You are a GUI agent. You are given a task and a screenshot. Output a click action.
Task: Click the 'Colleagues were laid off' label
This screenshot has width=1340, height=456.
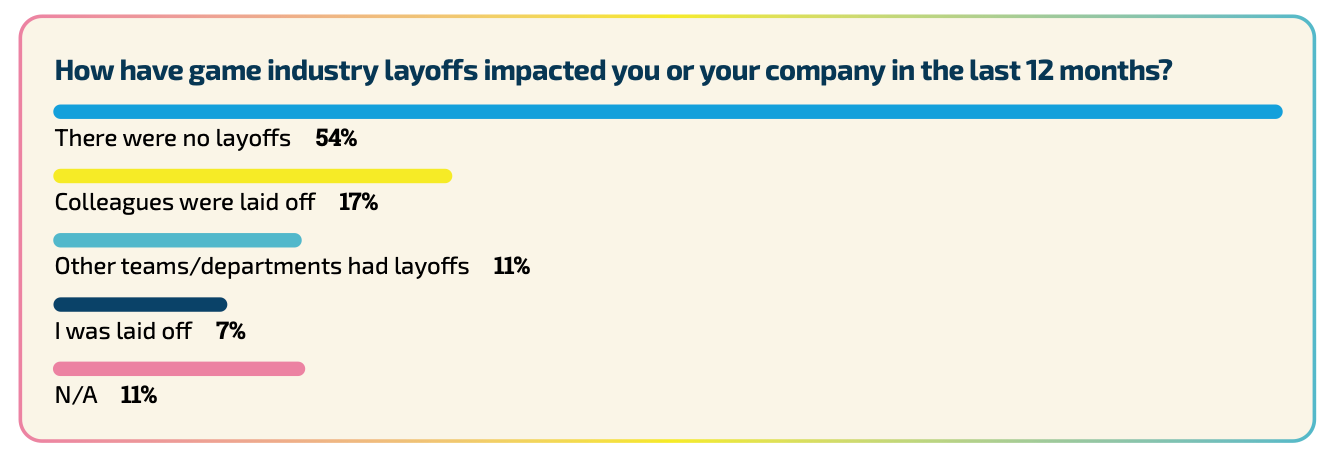[184, 203]
